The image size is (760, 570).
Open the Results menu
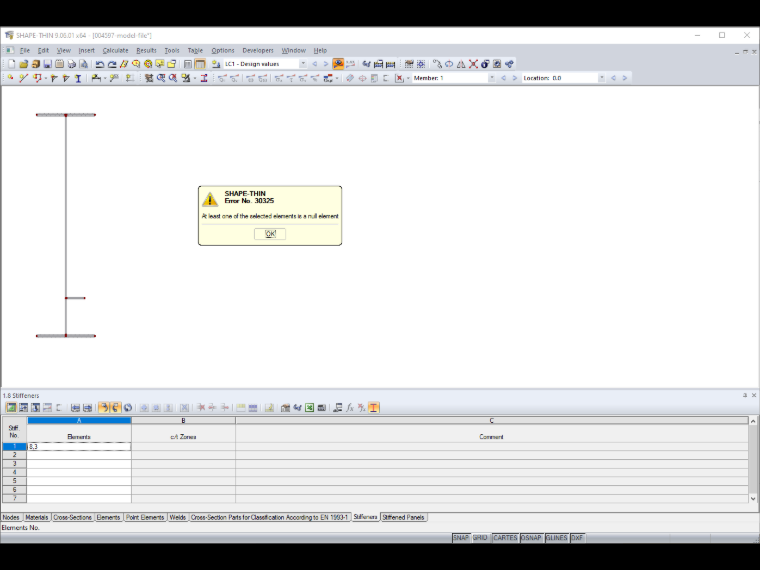[146, 50]
